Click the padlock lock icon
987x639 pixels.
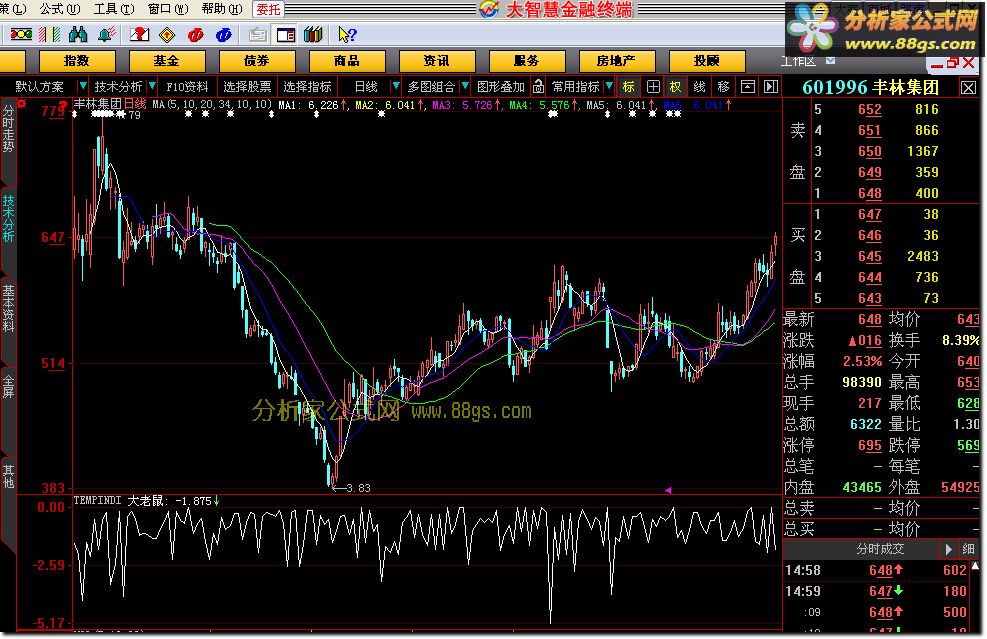(x=538, y=86)
